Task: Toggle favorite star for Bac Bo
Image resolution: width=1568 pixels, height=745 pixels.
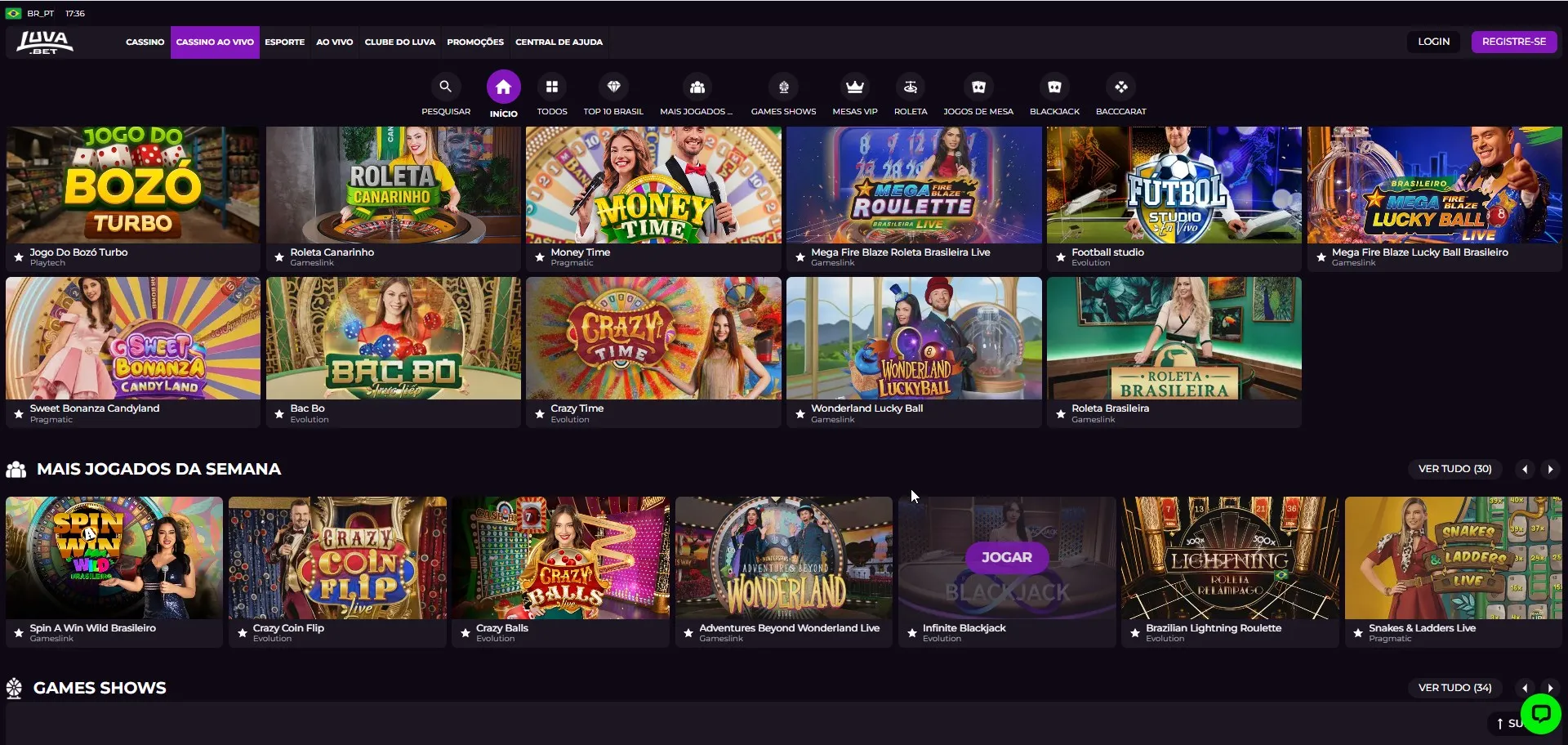Action: click(279, 414)
